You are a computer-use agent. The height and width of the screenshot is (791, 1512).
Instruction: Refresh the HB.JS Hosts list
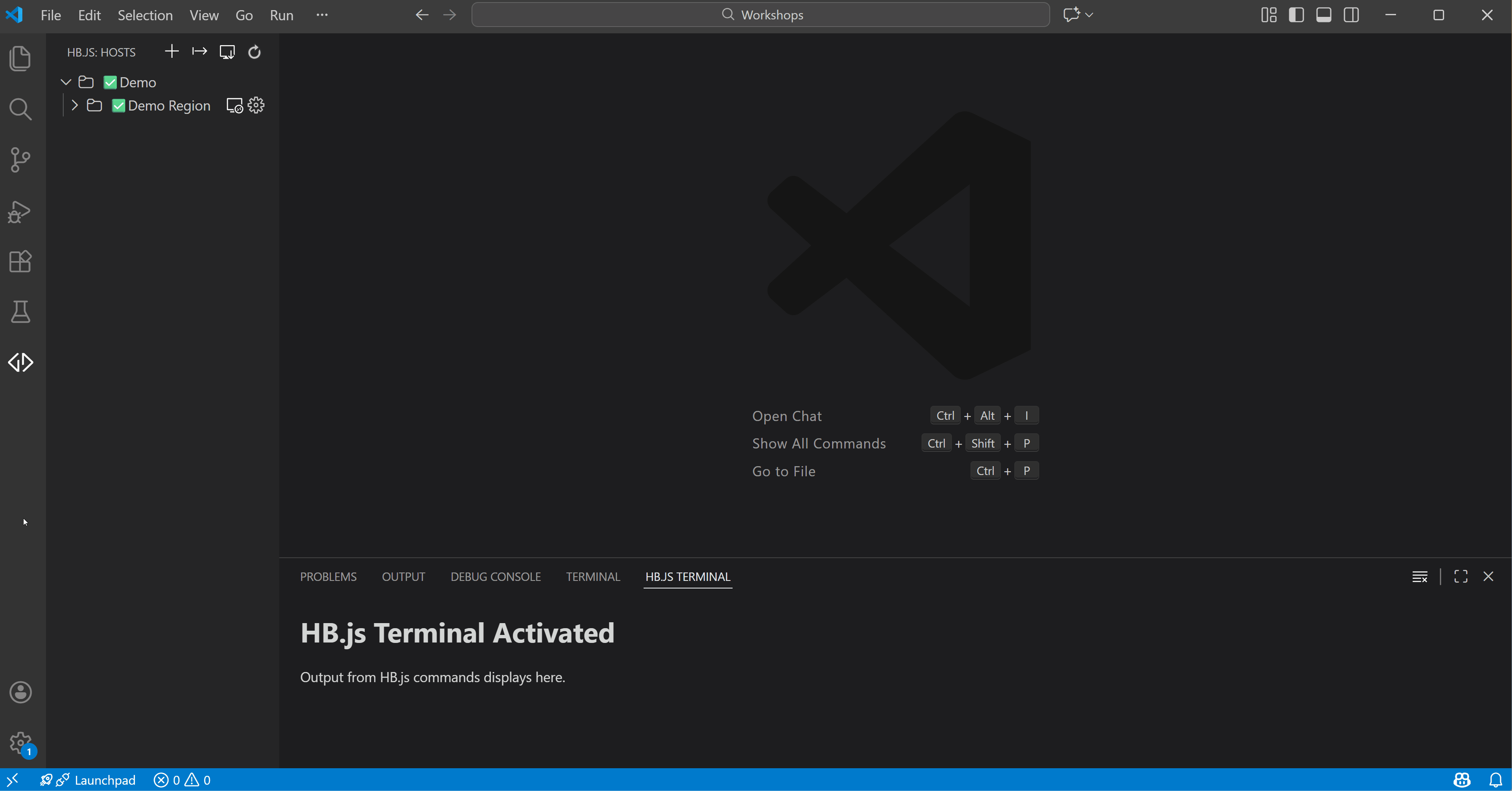pos(253,51)
